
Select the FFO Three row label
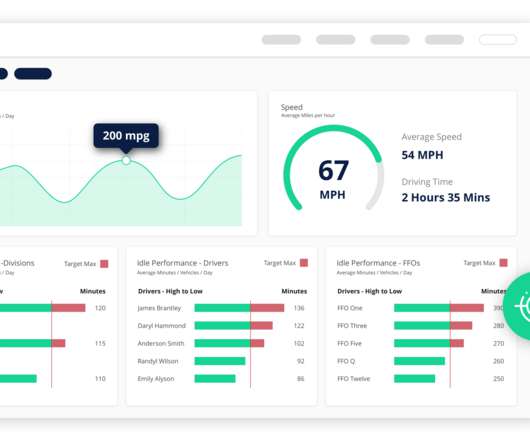pyautogui.click(x=352, y=325)
